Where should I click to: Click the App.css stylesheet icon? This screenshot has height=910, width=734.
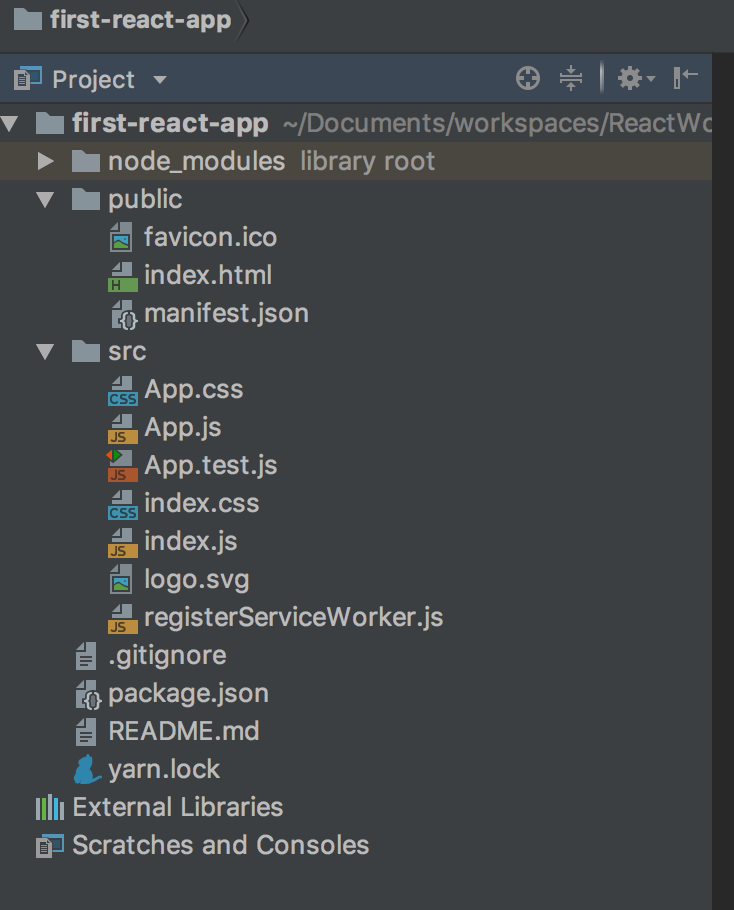122,389
